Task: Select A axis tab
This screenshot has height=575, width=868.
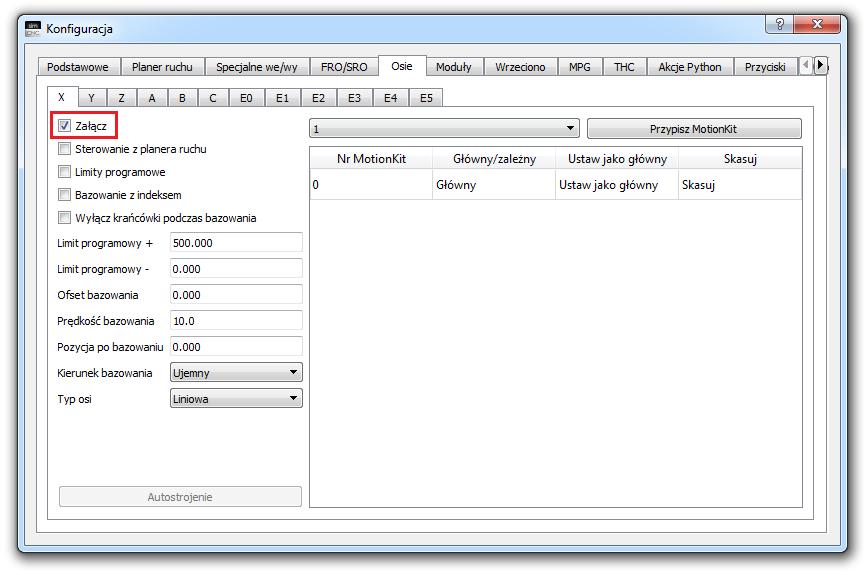Action: [152, 98]
